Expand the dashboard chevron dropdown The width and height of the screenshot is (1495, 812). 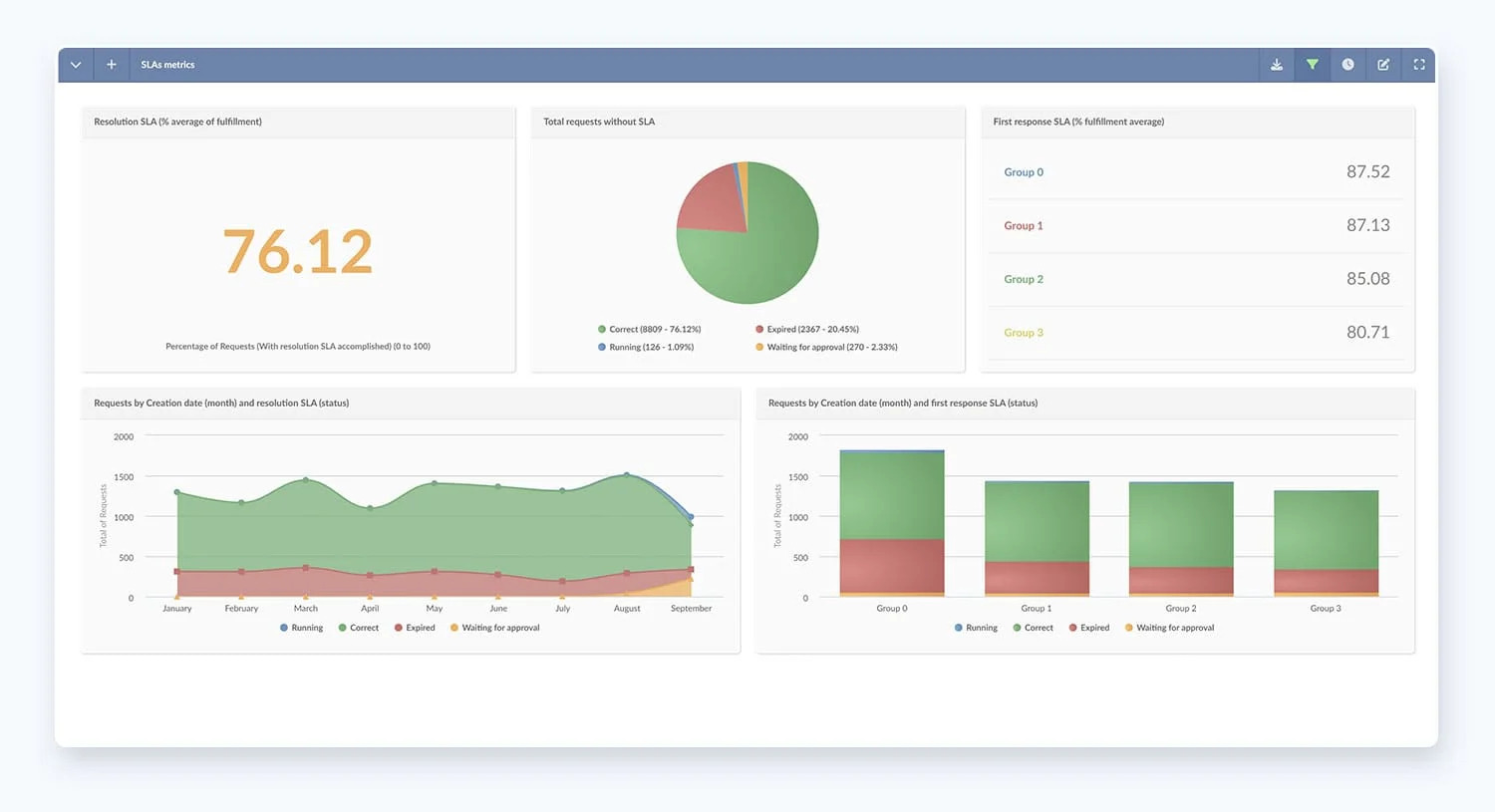[x=76, y=65]
